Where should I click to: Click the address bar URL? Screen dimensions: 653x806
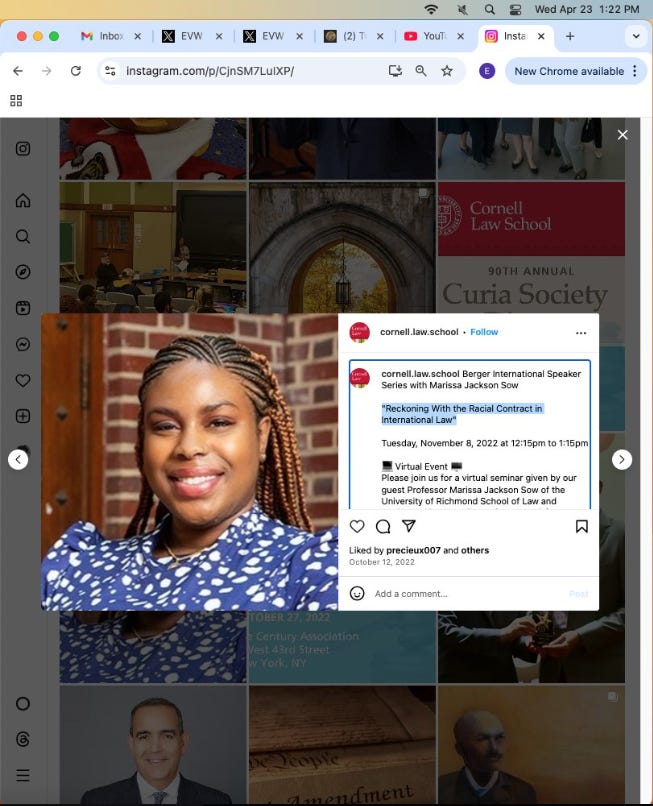tap(210, 71)
